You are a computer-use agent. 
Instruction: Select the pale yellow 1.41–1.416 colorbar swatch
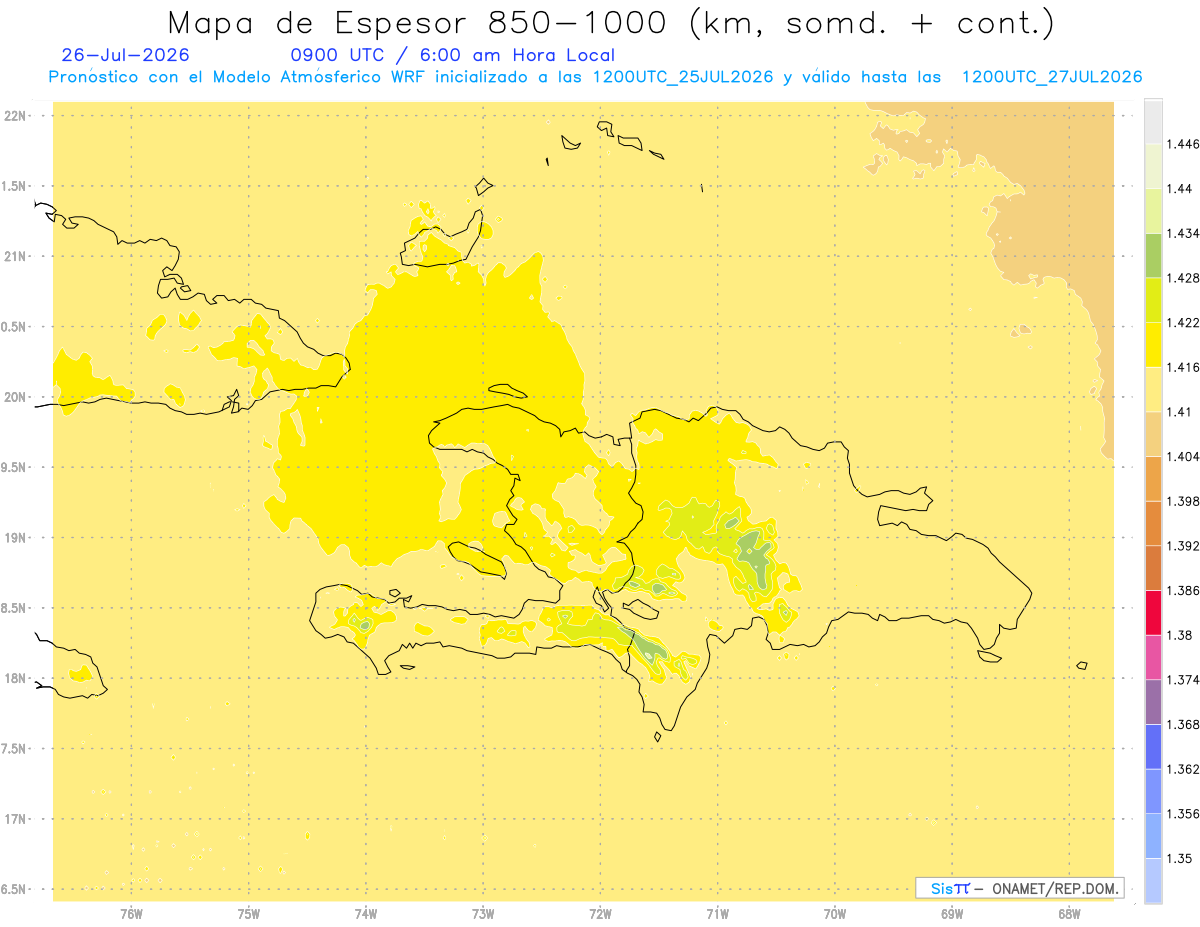tap(1153, 389)
